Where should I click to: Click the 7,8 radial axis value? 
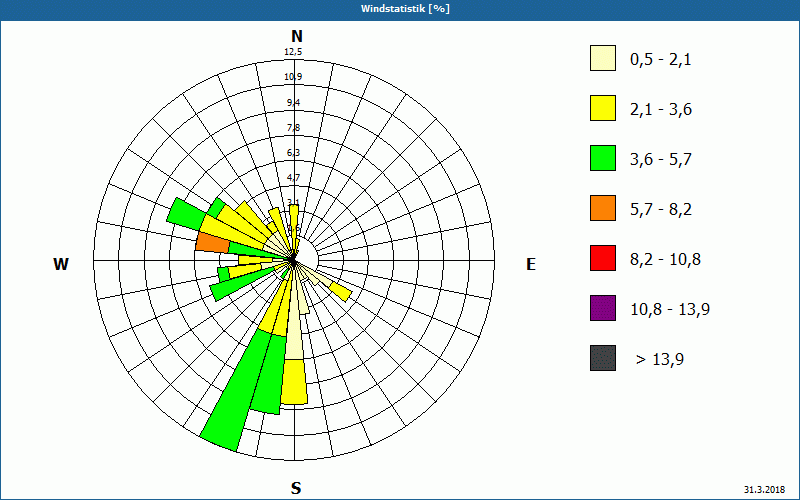click(x=293, y=128)
